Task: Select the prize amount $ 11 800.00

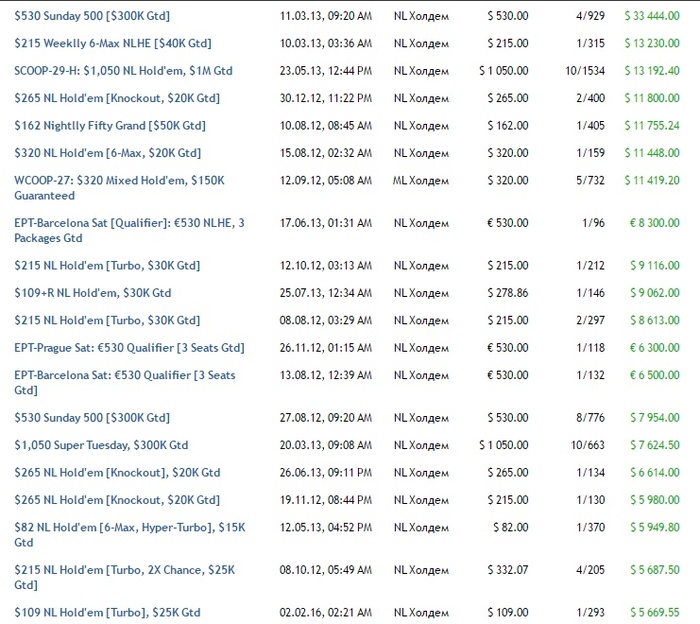Action: coord(652,98)
